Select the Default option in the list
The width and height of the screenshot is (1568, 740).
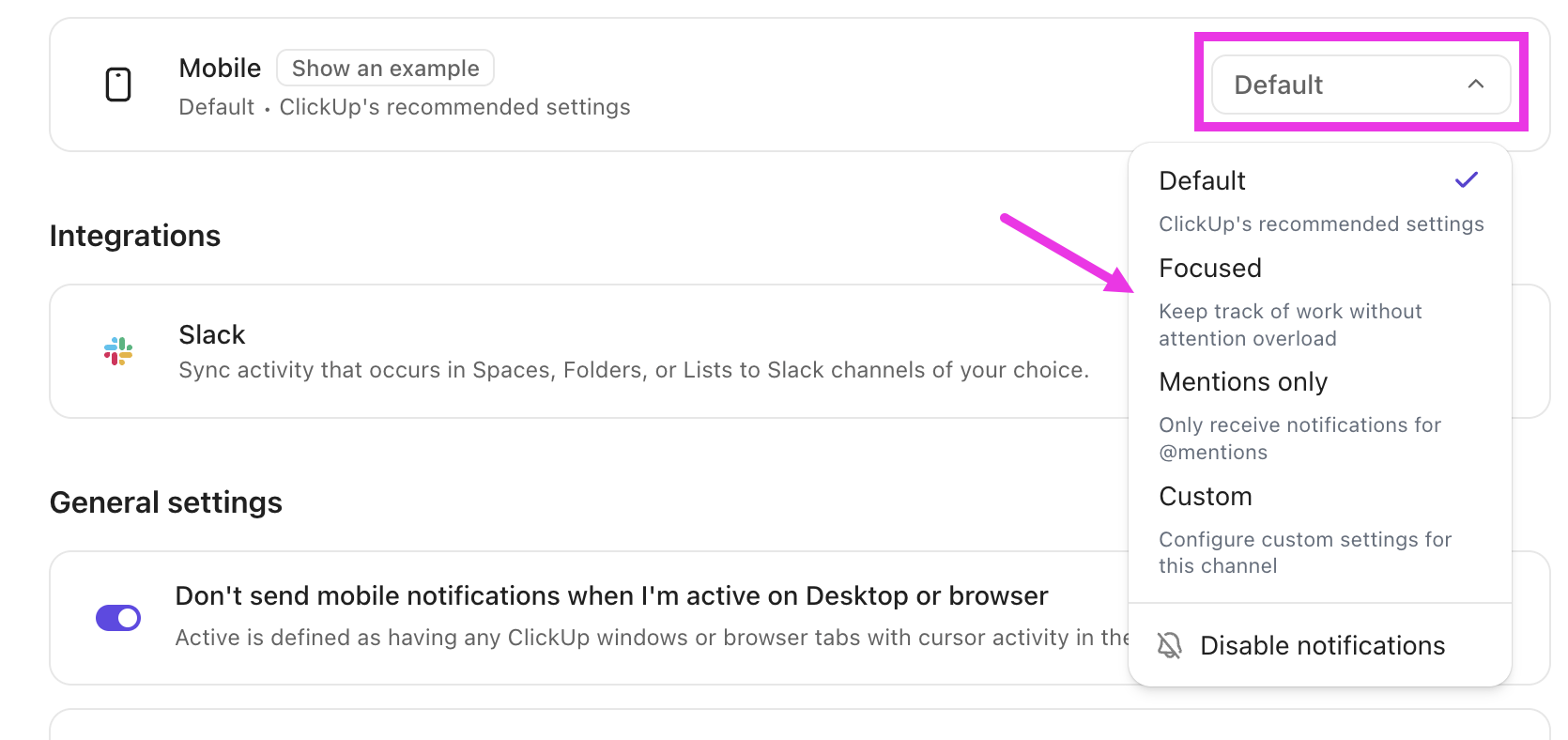point(1202,181)
